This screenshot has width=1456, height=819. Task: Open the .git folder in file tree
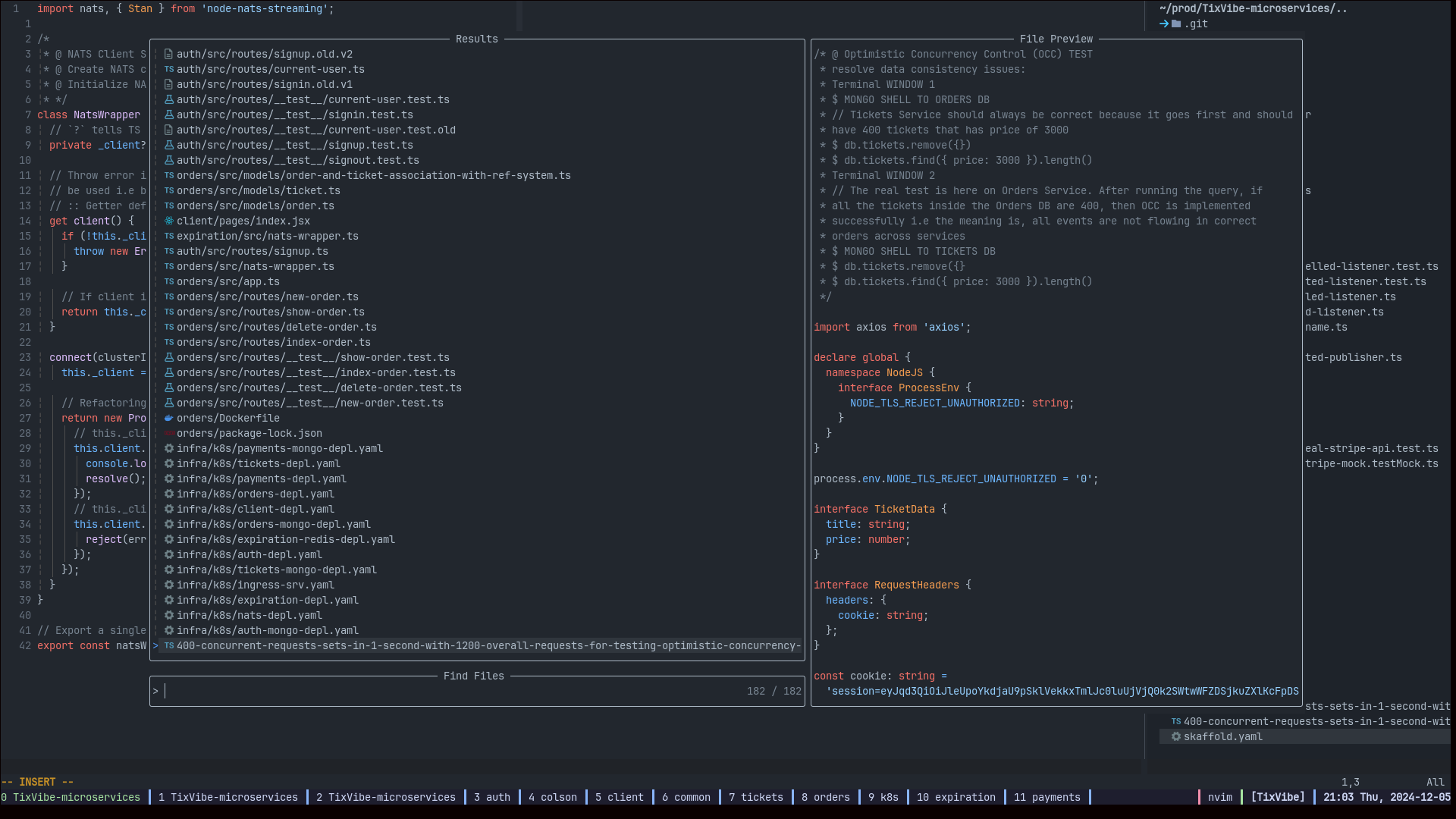pyautogui.click(x=1196, y=24)
